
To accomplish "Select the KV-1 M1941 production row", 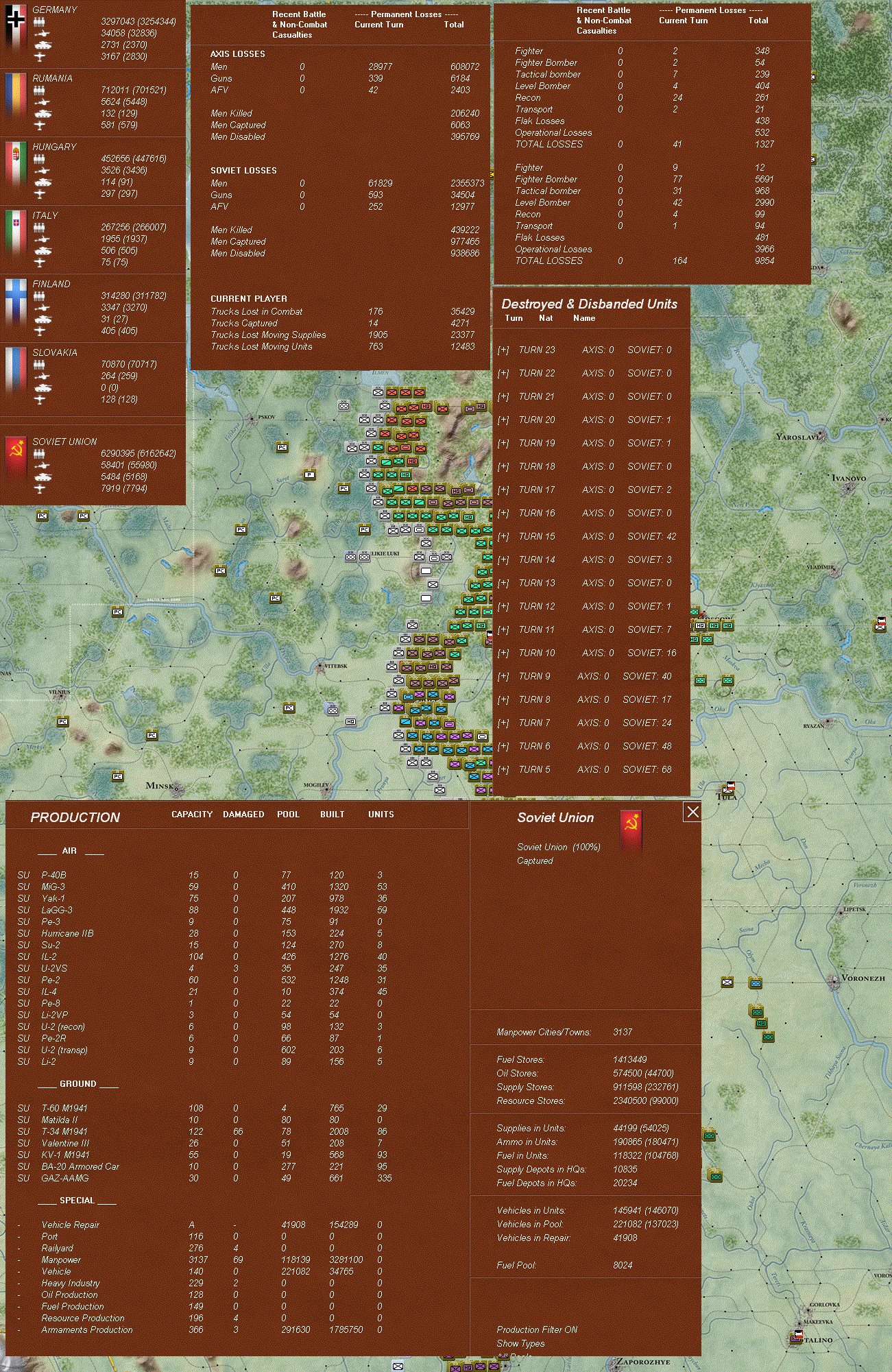I will pyautogui.click(x=204, y=1155).
